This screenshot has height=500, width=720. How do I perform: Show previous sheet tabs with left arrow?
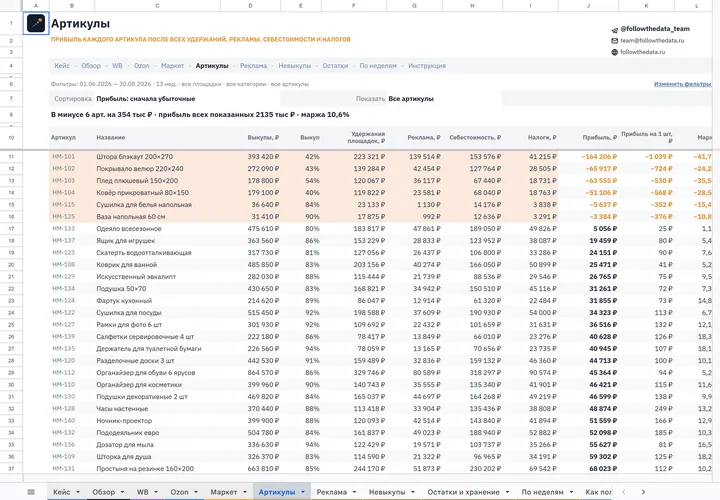[623, 492]
